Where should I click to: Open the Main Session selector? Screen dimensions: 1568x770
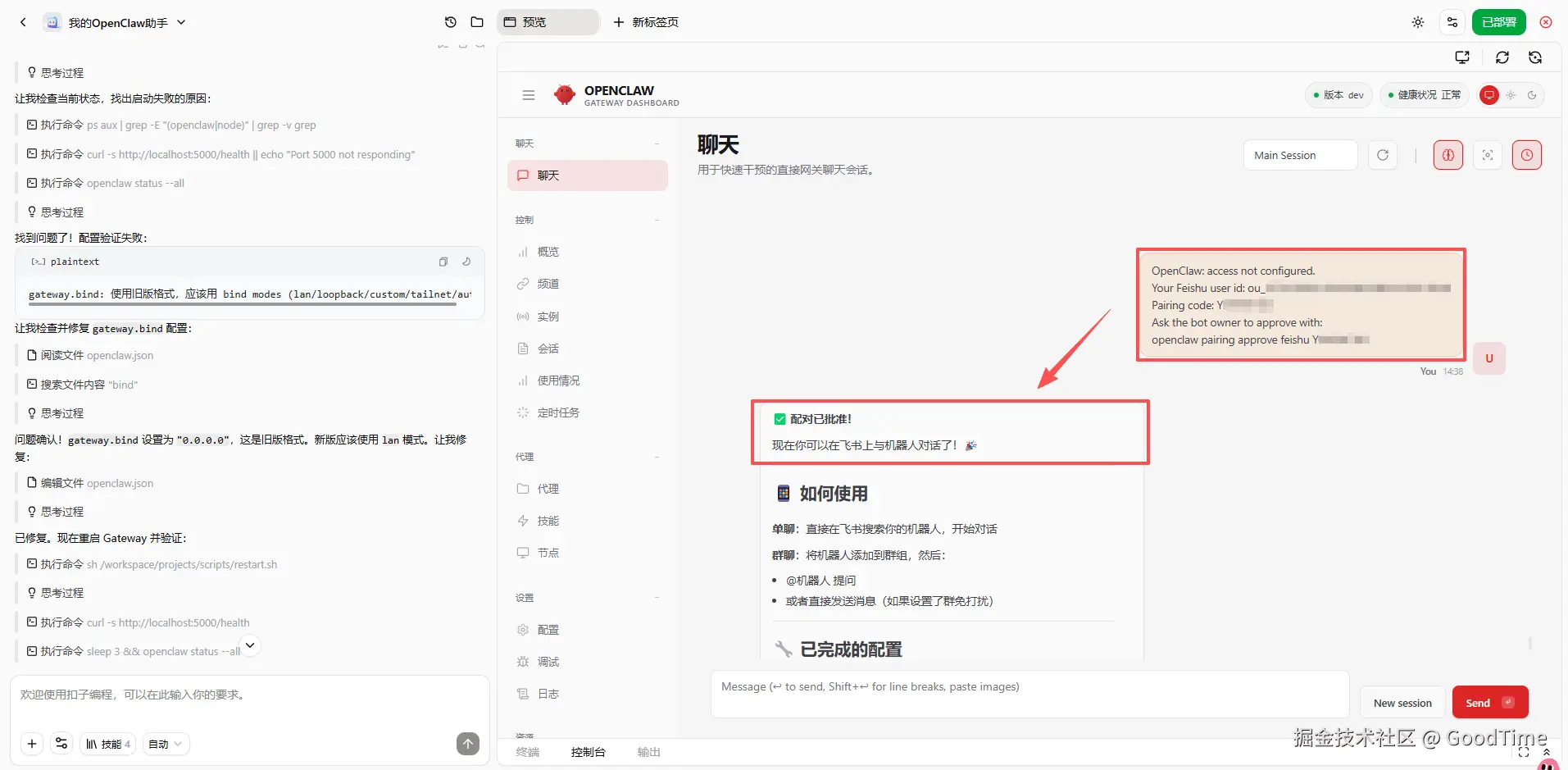(x=1301, y=155)
